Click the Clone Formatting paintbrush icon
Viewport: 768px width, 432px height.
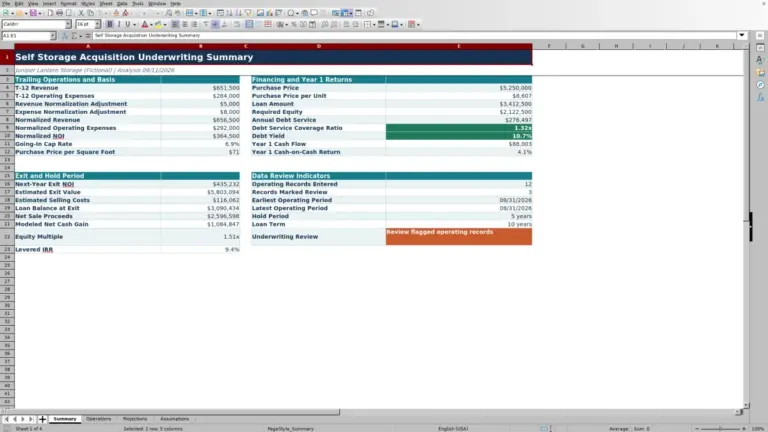(116, 13)
